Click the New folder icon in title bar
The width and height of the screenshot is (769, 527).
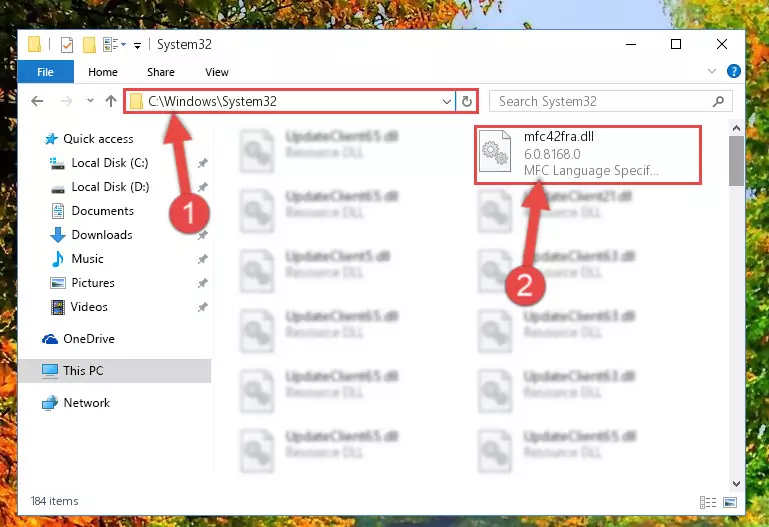point(89,45)
